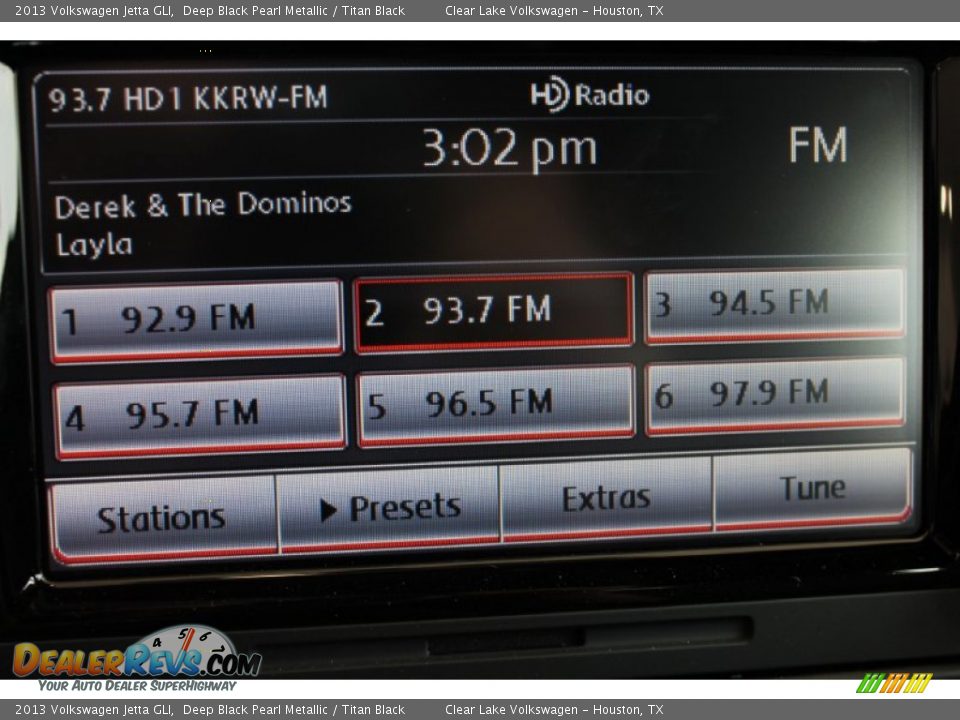Show the Presets view

(x=389, y=509)
